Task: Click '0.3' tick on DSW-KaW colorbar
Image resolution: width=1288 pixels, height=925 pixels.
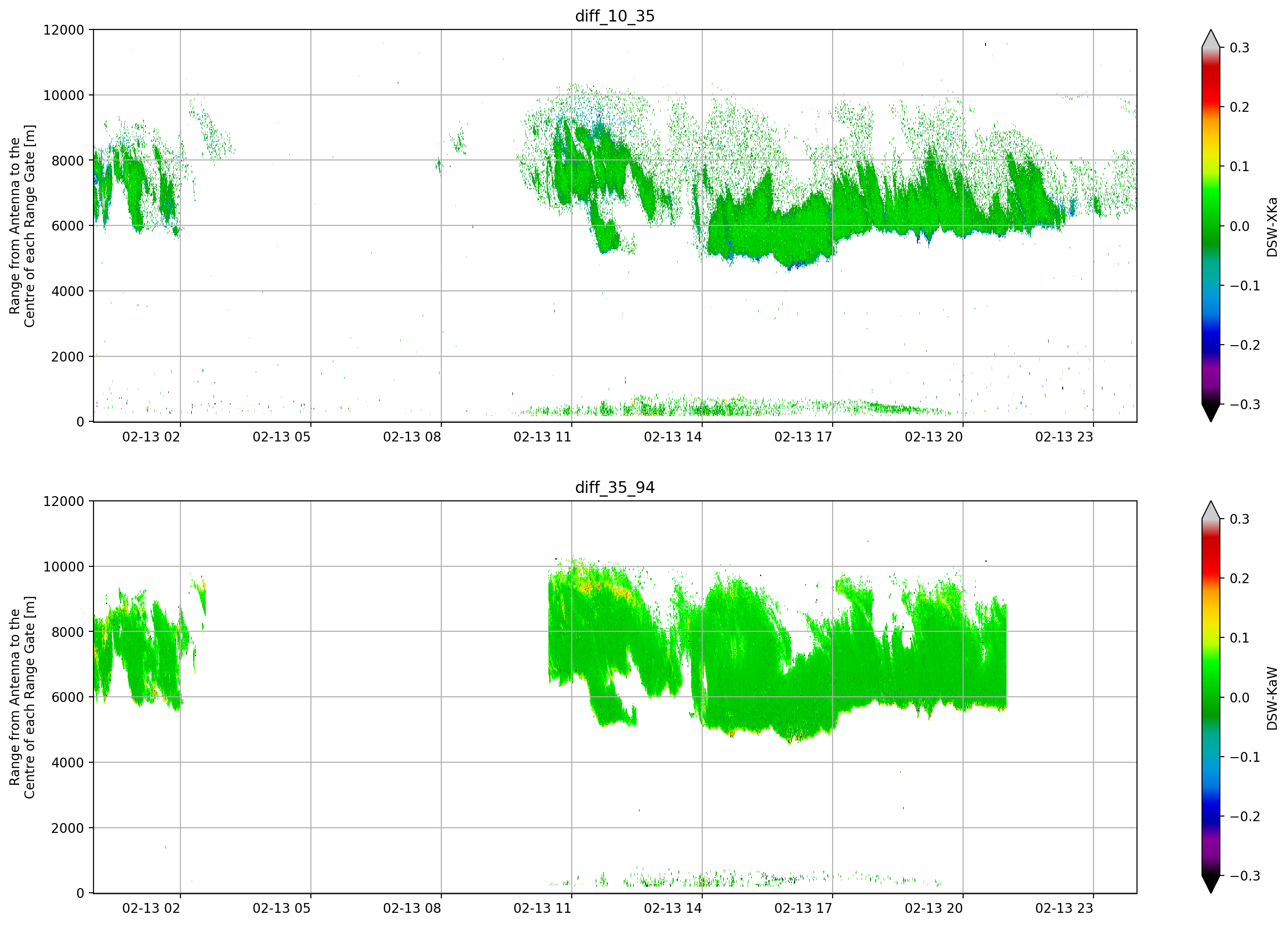Action: click(x=1239, y=519)
